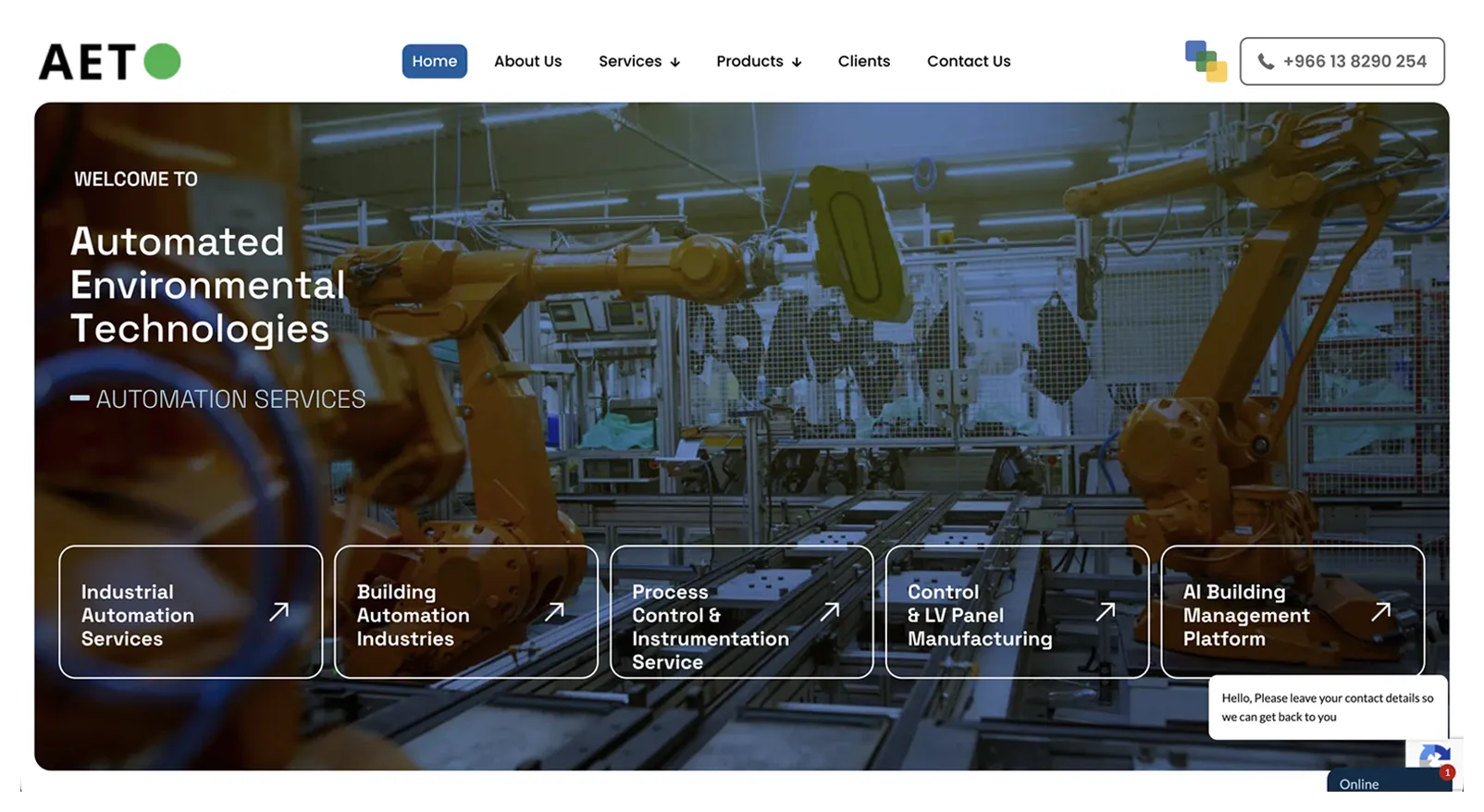Select the Home menu item
The image size is (1484, 812).
click(x=434, y=61)
